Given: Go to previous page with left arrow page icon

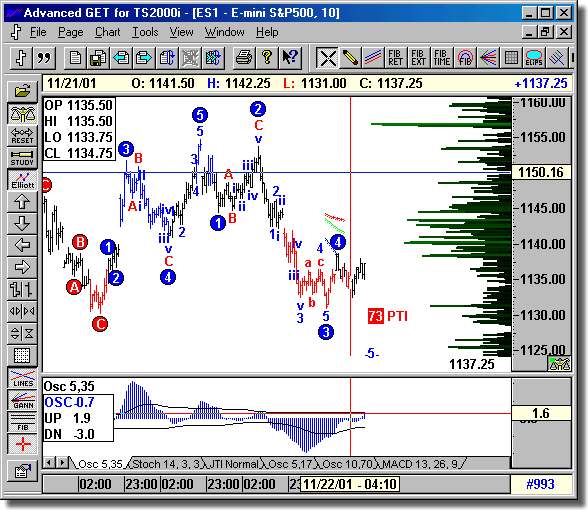Looking at the screenshot, I should [x=121, y=58].
